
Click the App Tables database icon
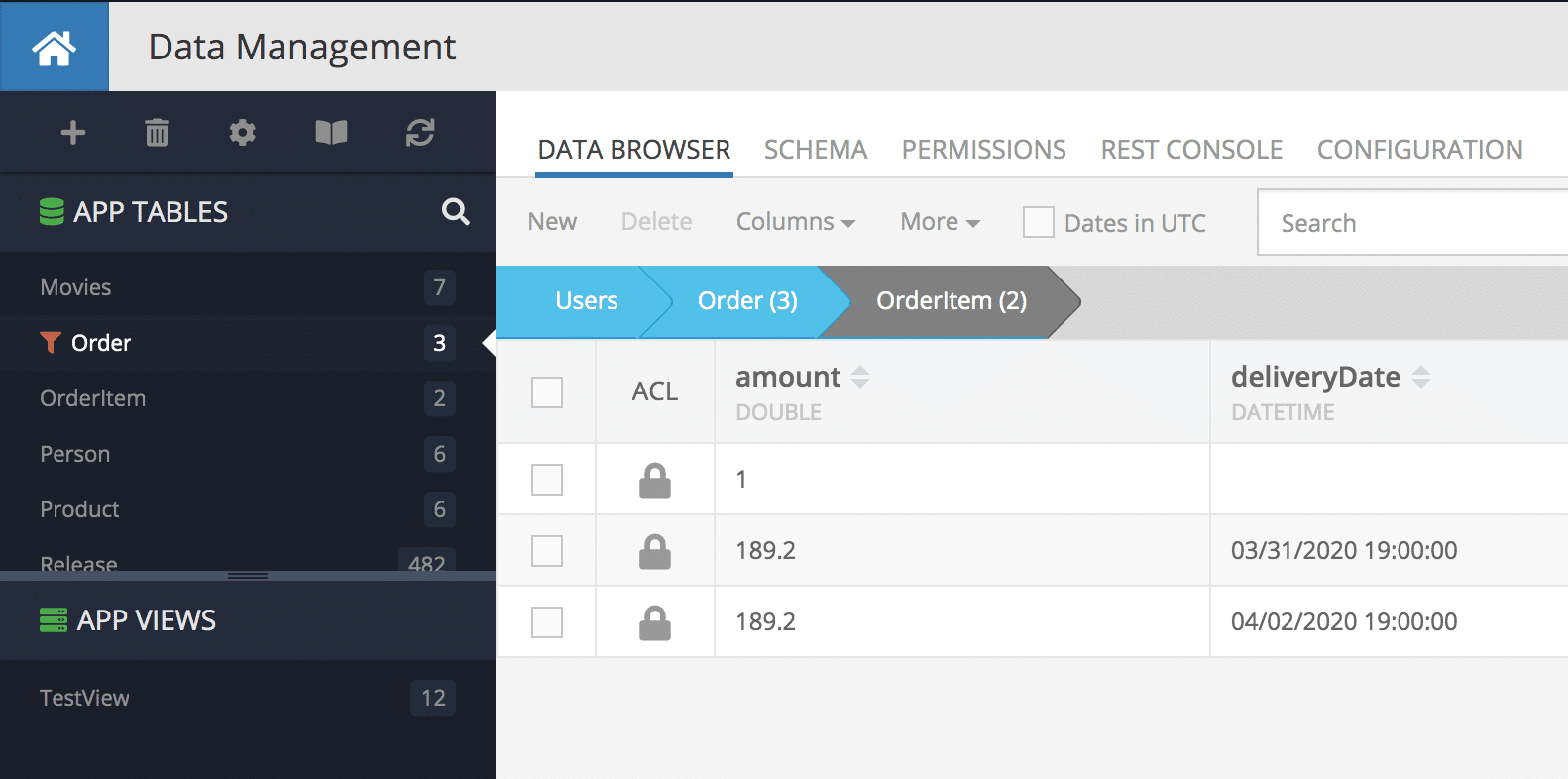pos(52,211)
